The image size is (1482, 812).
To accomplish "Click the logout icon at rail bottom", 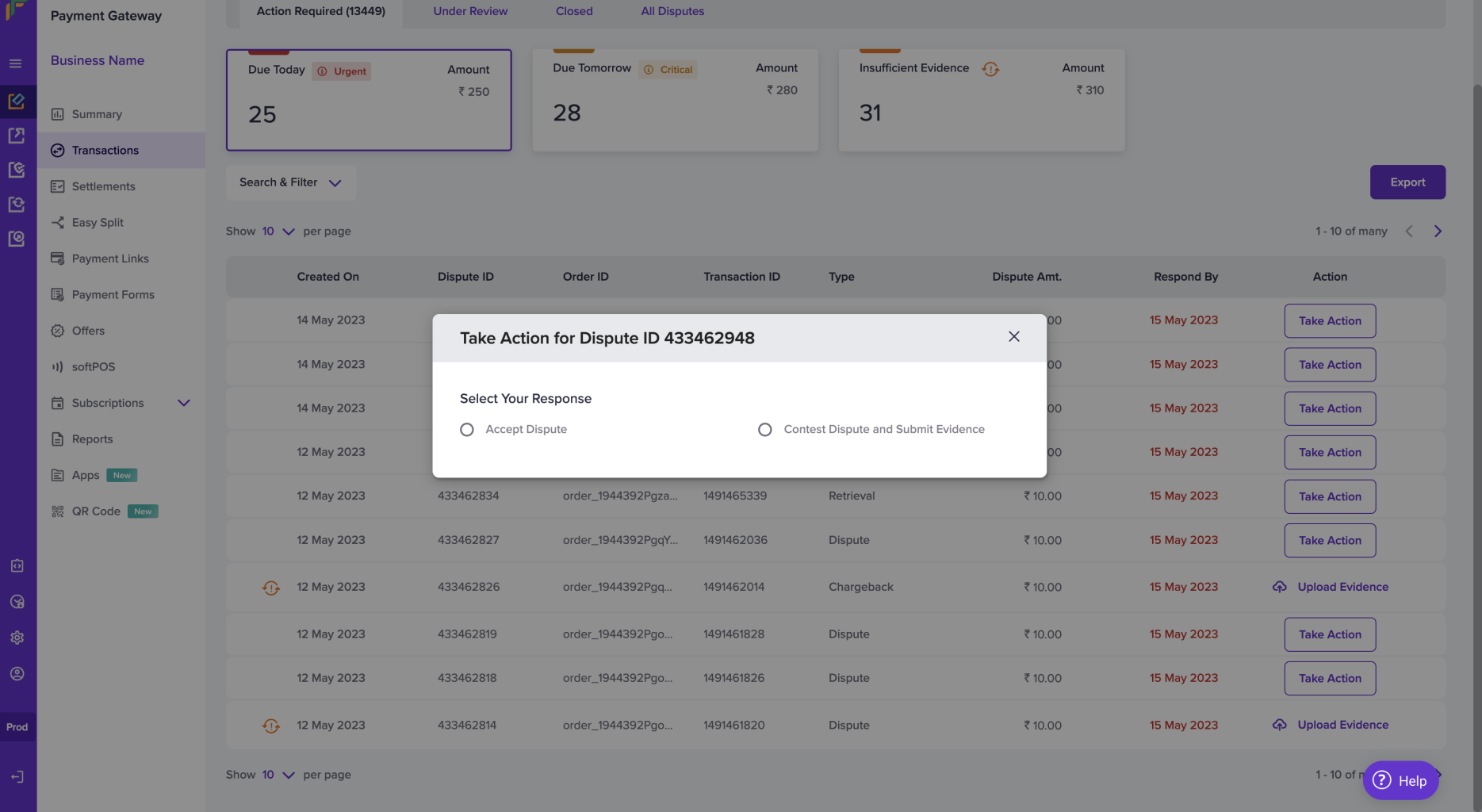I will coord(17,777).
